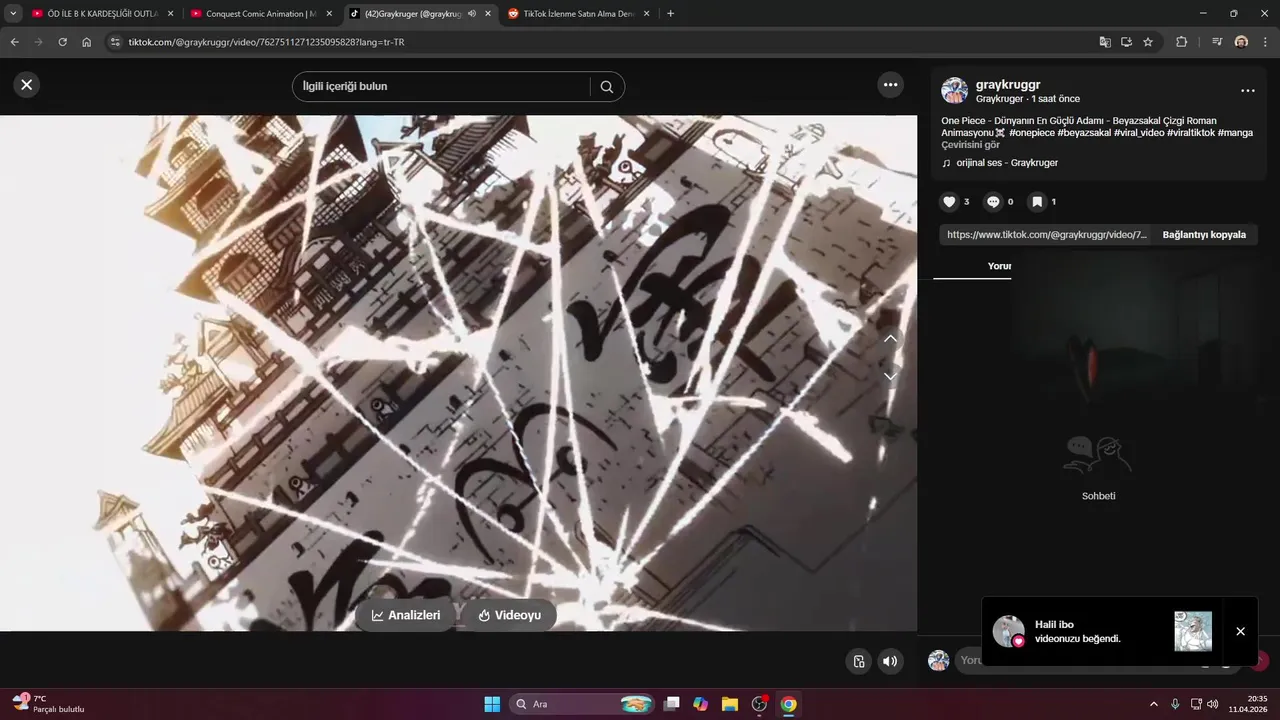Go back with the browser back arrow
The image size is (1280, 720).
click(14, 42)
